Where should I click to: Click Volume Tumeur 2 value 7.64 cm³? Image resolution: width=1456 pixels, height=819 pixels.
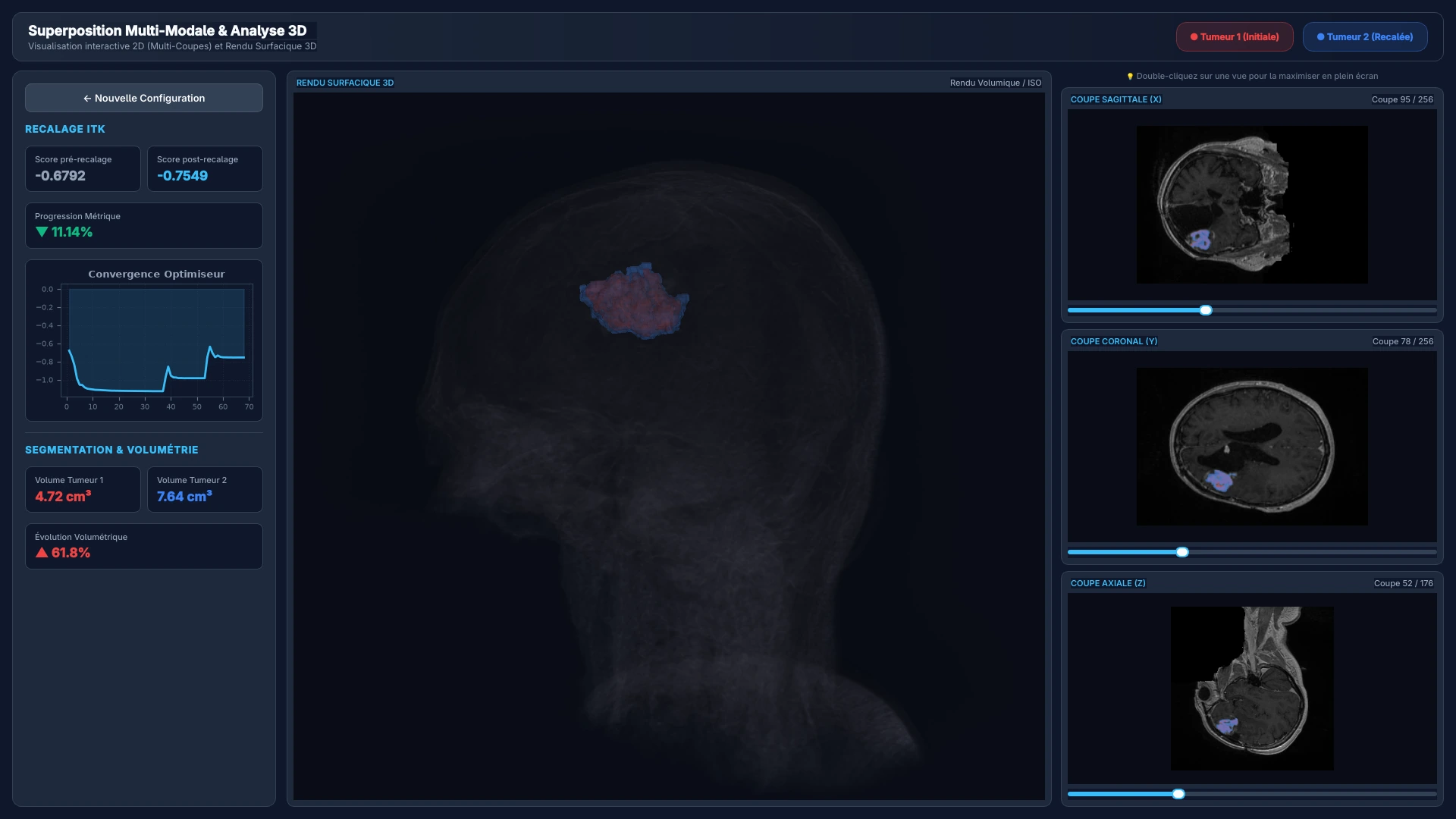[184, 497]
